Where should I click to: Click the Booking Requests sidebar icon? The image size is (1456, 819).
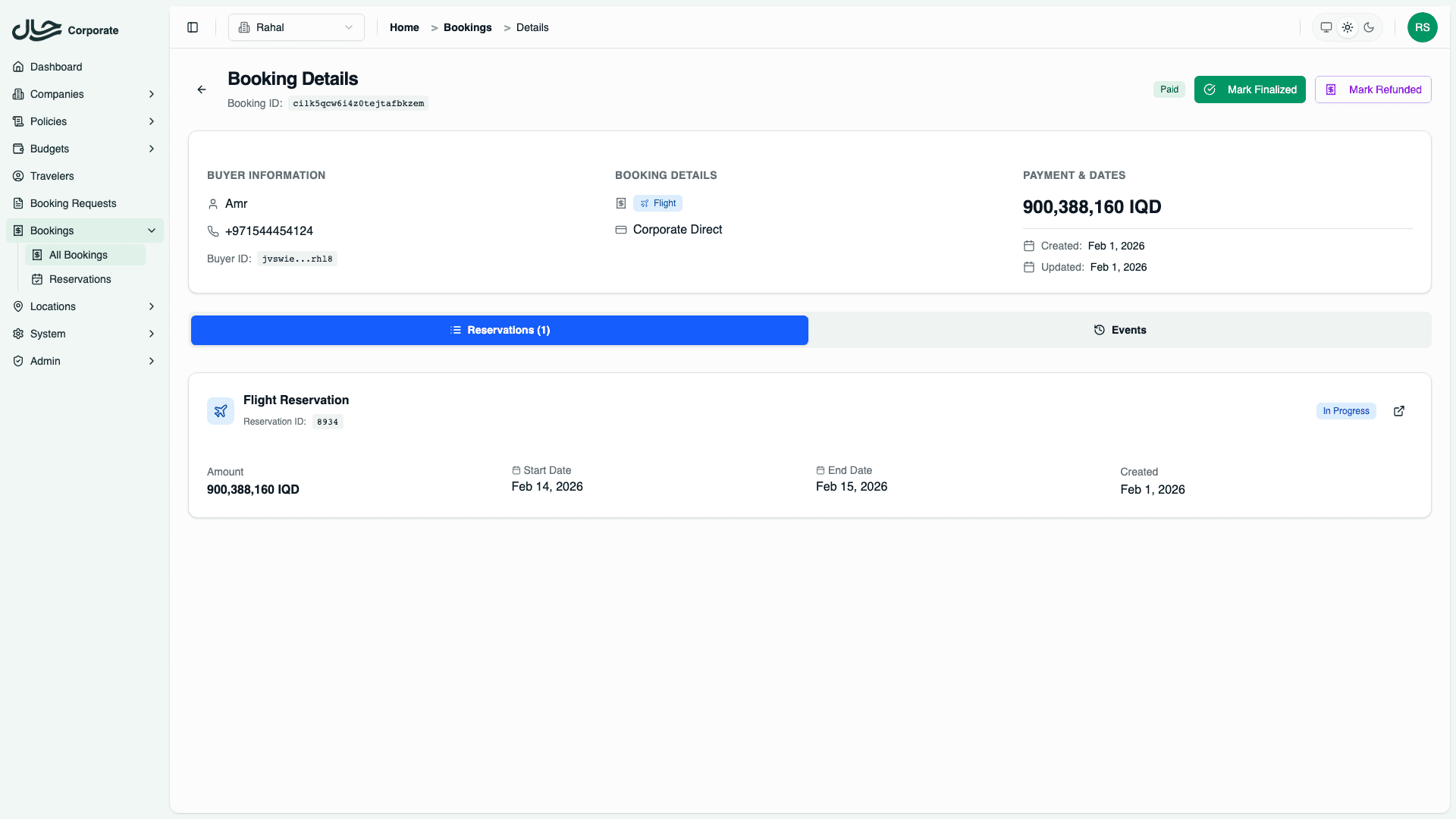pyautogui.click(x=18, y=203)
